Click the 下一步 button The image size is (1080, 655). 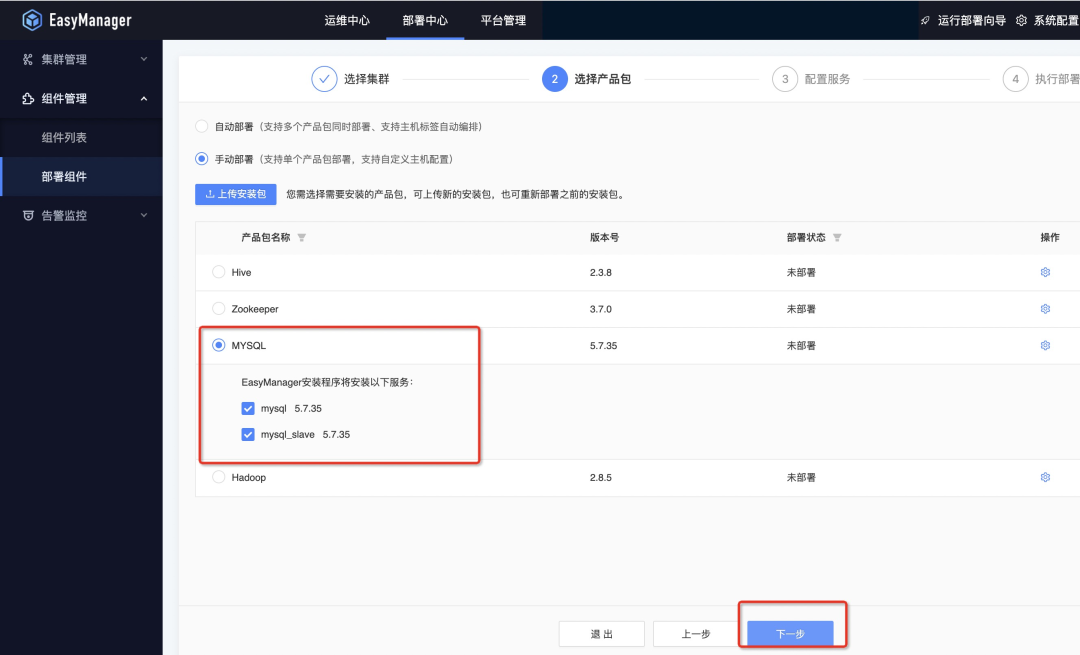click(x=790, y=634)
